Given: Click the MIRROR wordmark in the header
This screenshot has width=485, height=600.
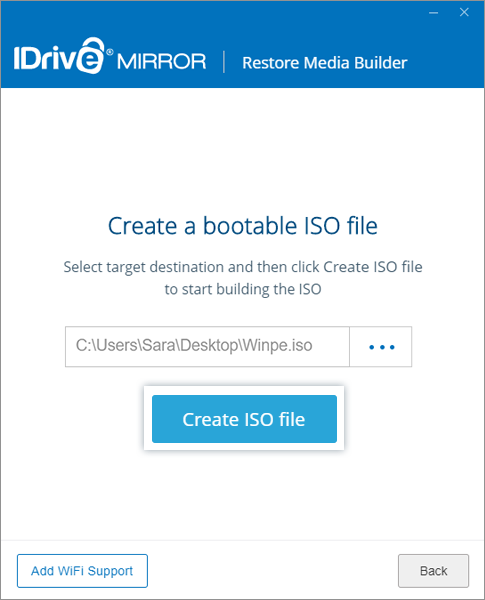Looking at the screenshot, I should [x=161, y=62].
